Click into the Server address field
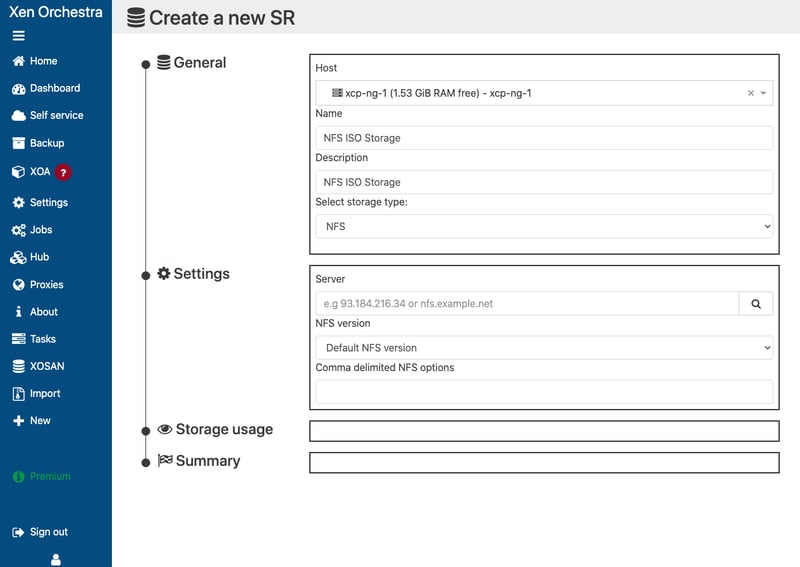Screen dimensions: 800x567 [x=527, y=304]
